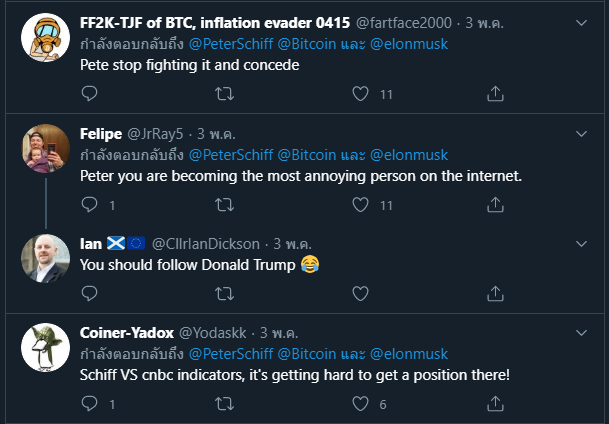Click Ian's profile picture
Screen dimensions: 609x424
[45, 258]
